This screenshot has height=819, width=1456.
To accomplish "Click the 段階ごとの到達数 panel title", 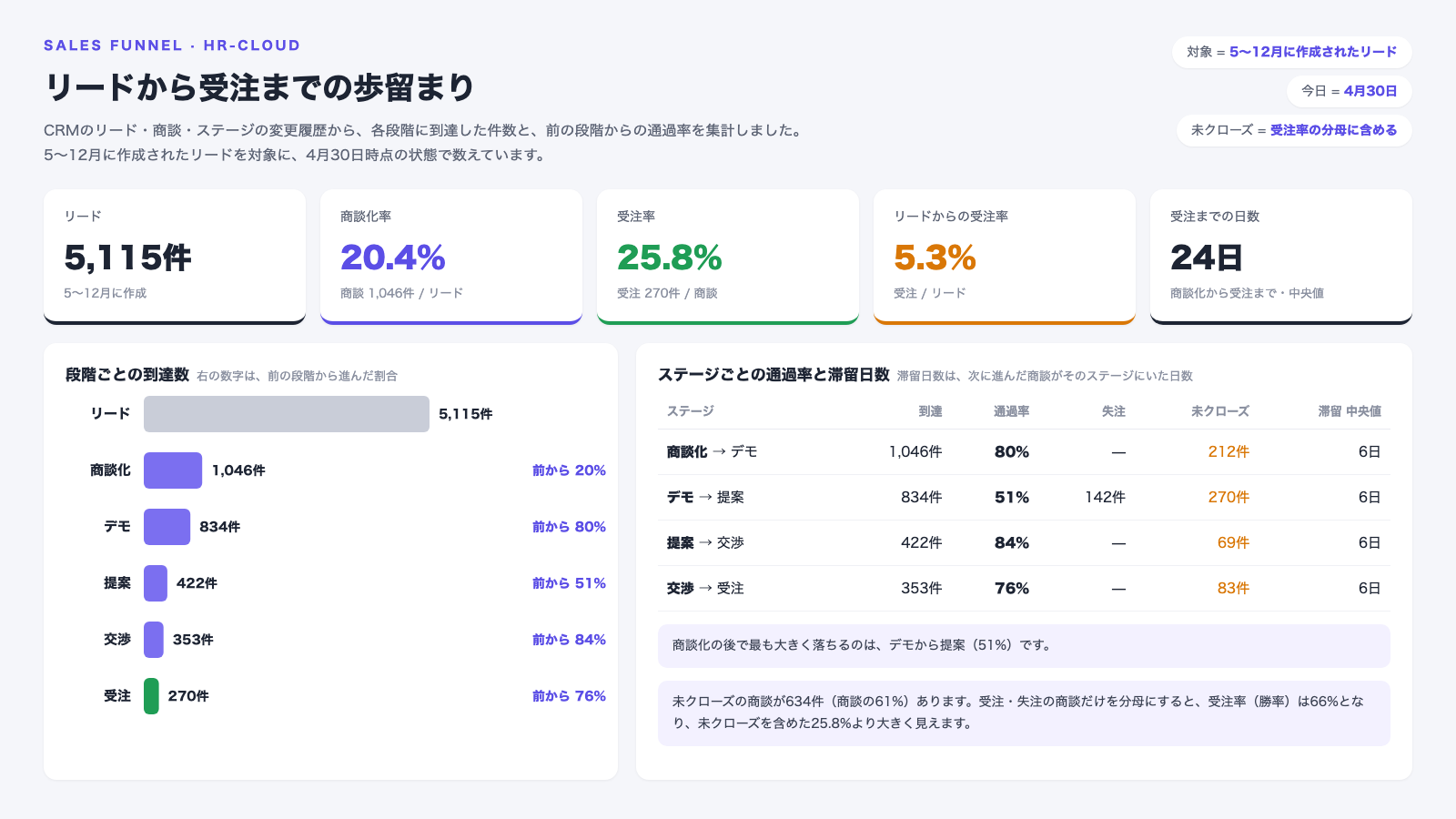I will [127, 375].
